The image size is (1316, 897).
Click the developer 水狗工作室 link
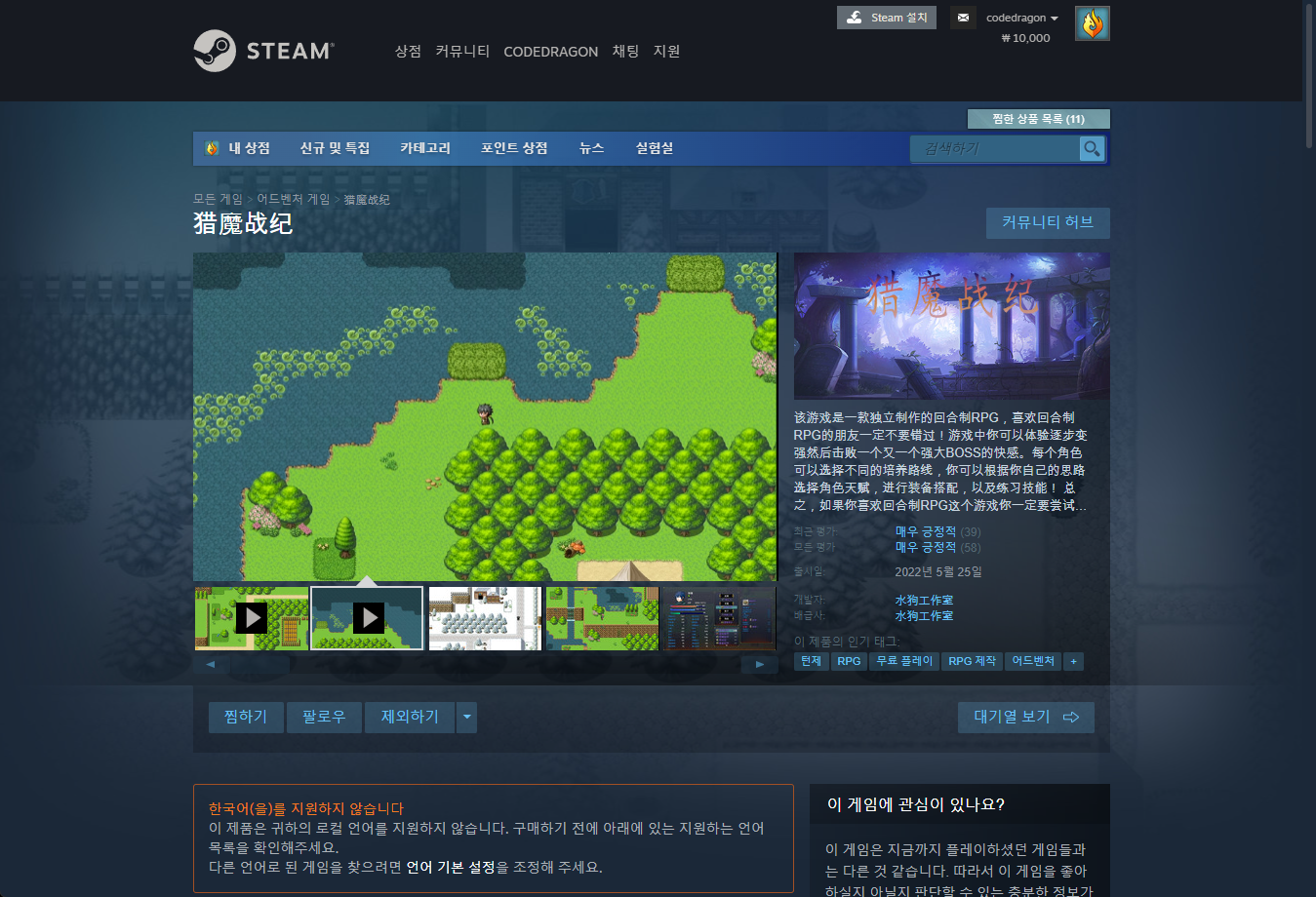pyautogui.click(x=924, y=601)
